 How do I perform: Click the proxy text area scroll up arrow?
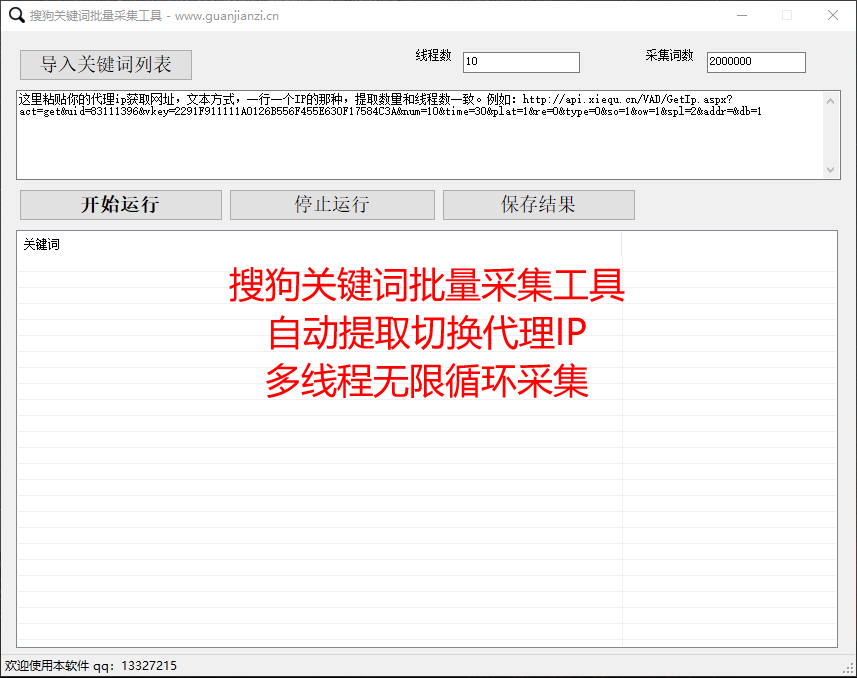[831, 101]
